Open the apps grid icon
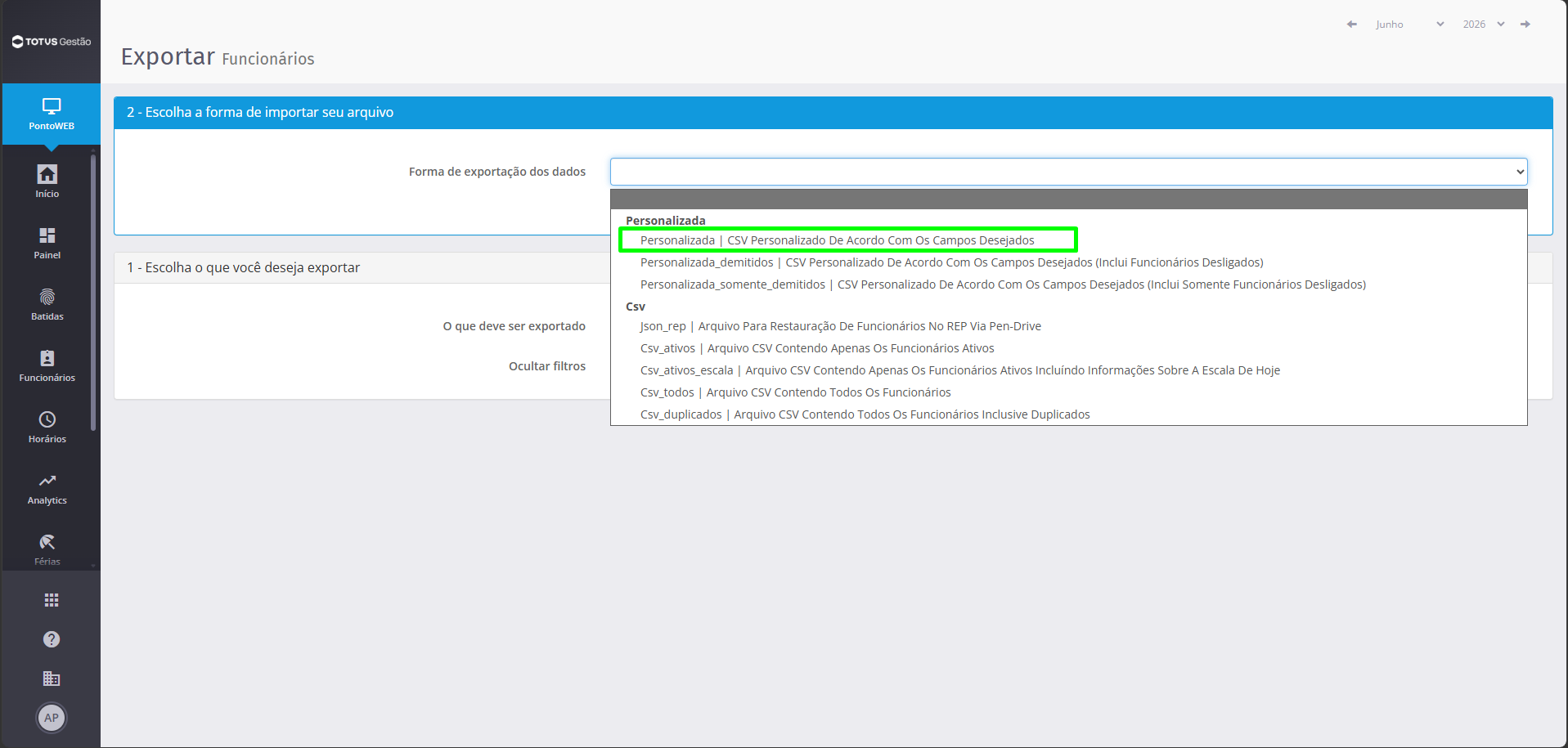The width and height of the screenshot is (1568, 748). click(52, 600)
